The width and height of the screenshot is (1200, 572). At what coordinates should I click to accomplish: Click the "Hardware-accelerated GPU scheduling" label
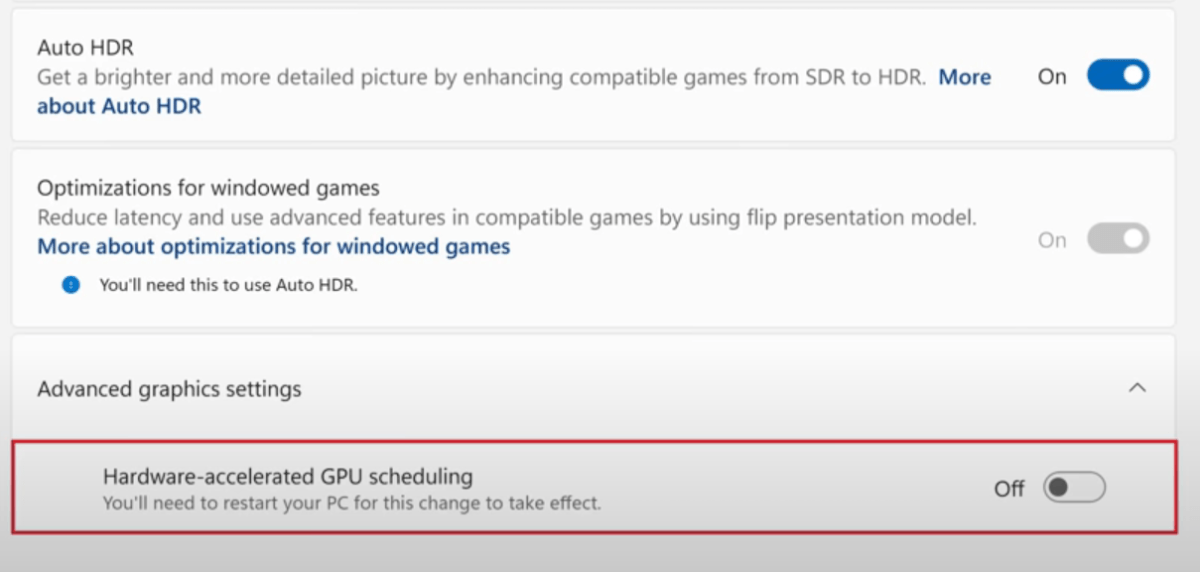(x=287, y=476)
